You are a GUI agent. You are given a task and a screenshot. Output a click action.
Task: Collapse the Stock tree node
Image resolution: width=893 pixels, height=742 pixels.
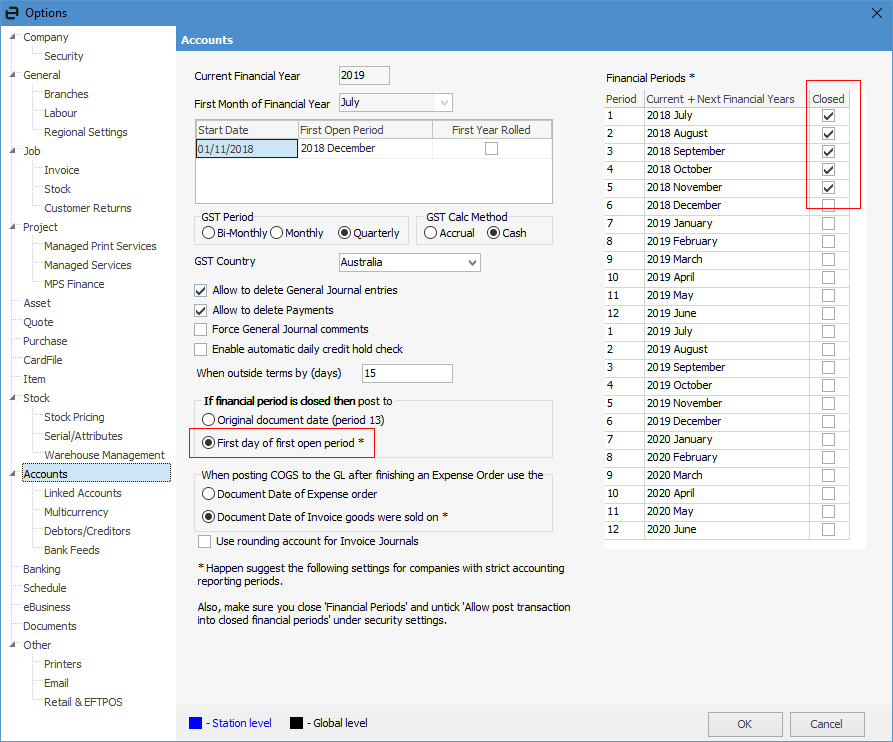(13, 398)
